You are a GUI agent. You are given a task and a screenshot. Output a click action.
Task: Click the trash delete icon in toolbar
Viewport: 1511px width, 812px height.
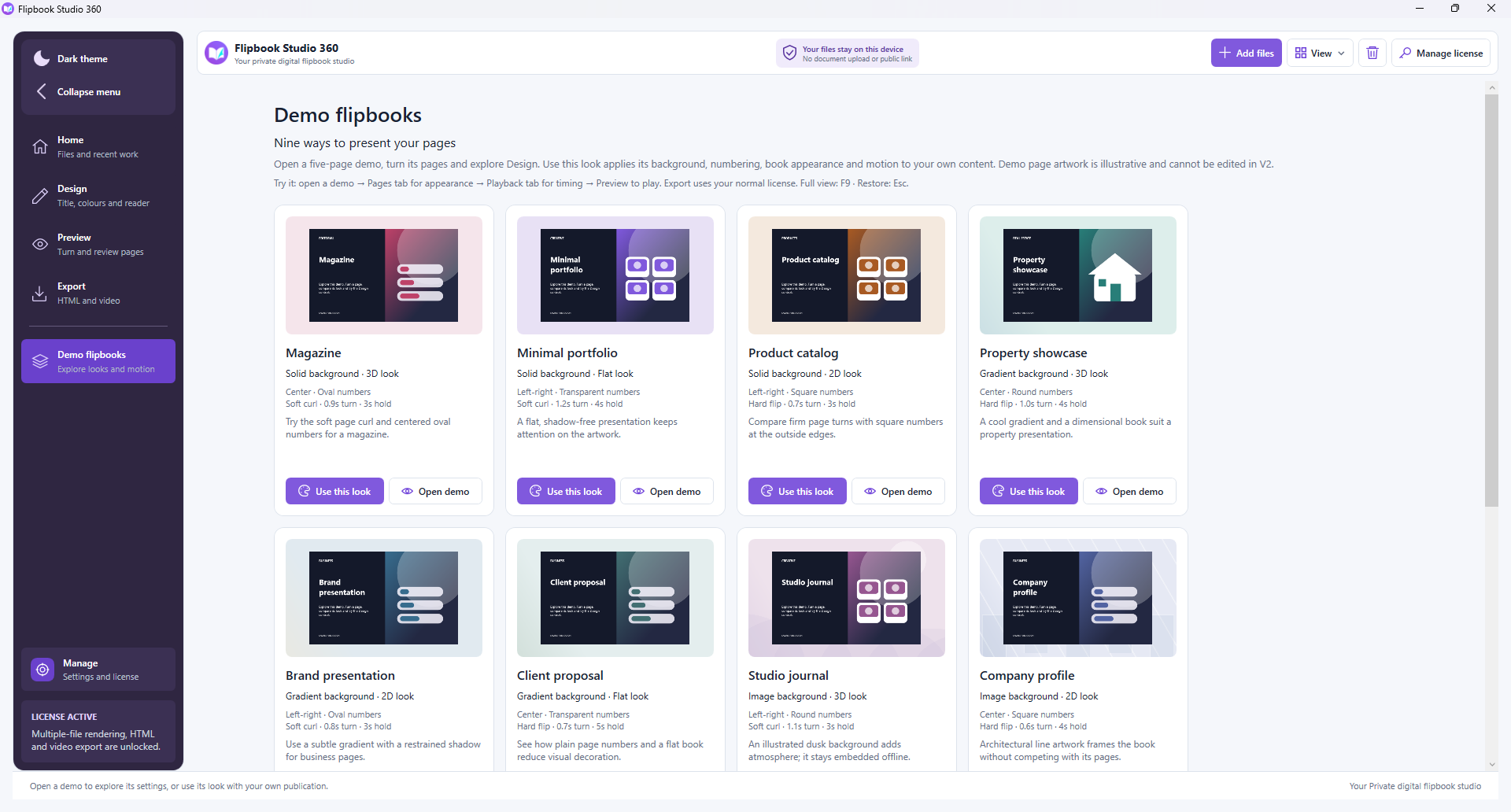click(1372, 53)
